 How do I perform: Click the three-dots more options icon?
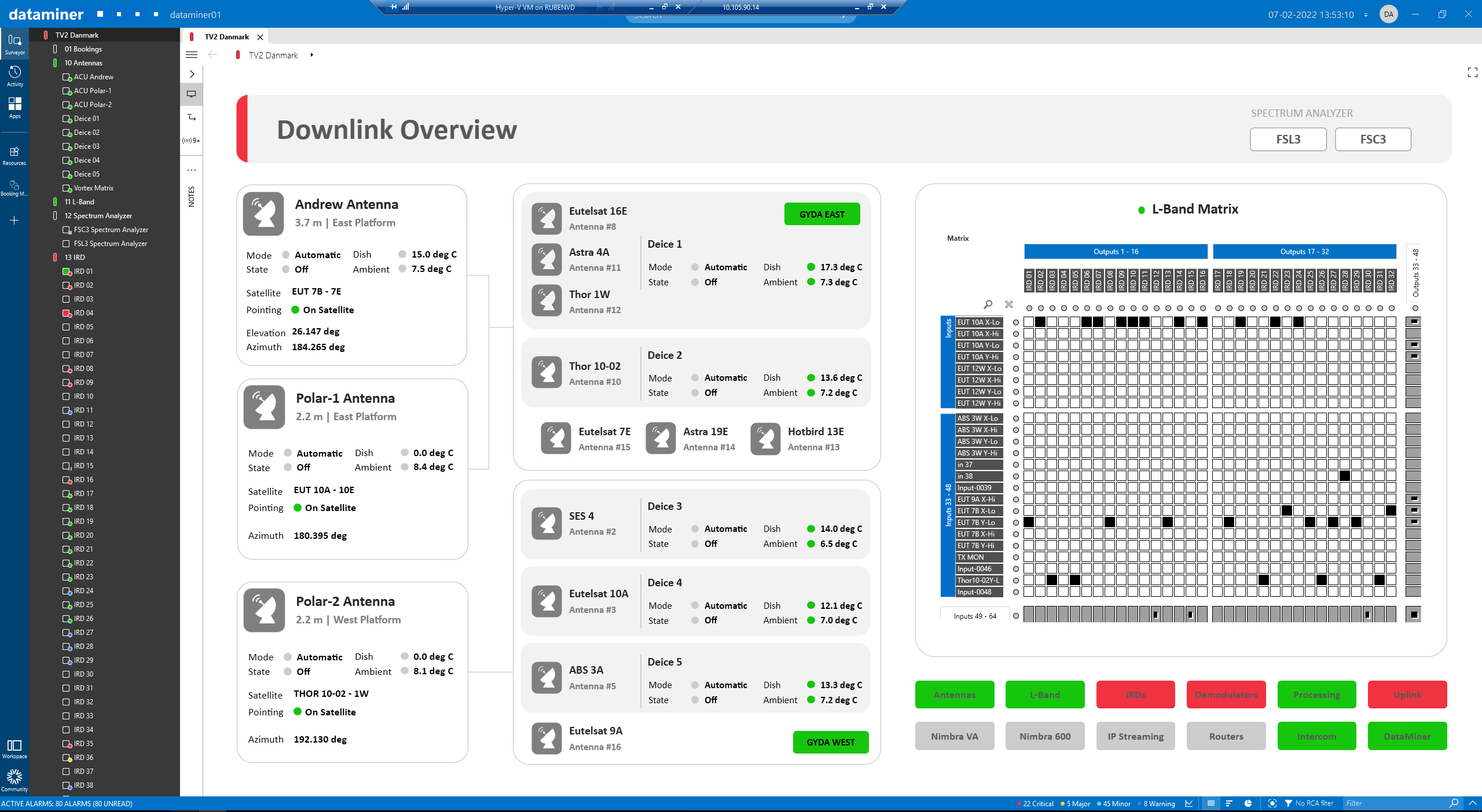tap(192, 170)
